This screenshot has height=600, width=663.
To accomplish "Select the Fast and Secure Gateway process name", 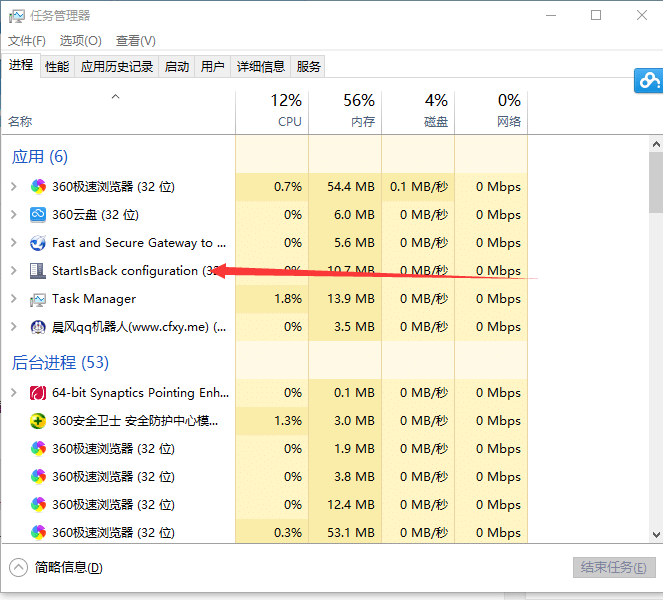I will pos(139,243).
